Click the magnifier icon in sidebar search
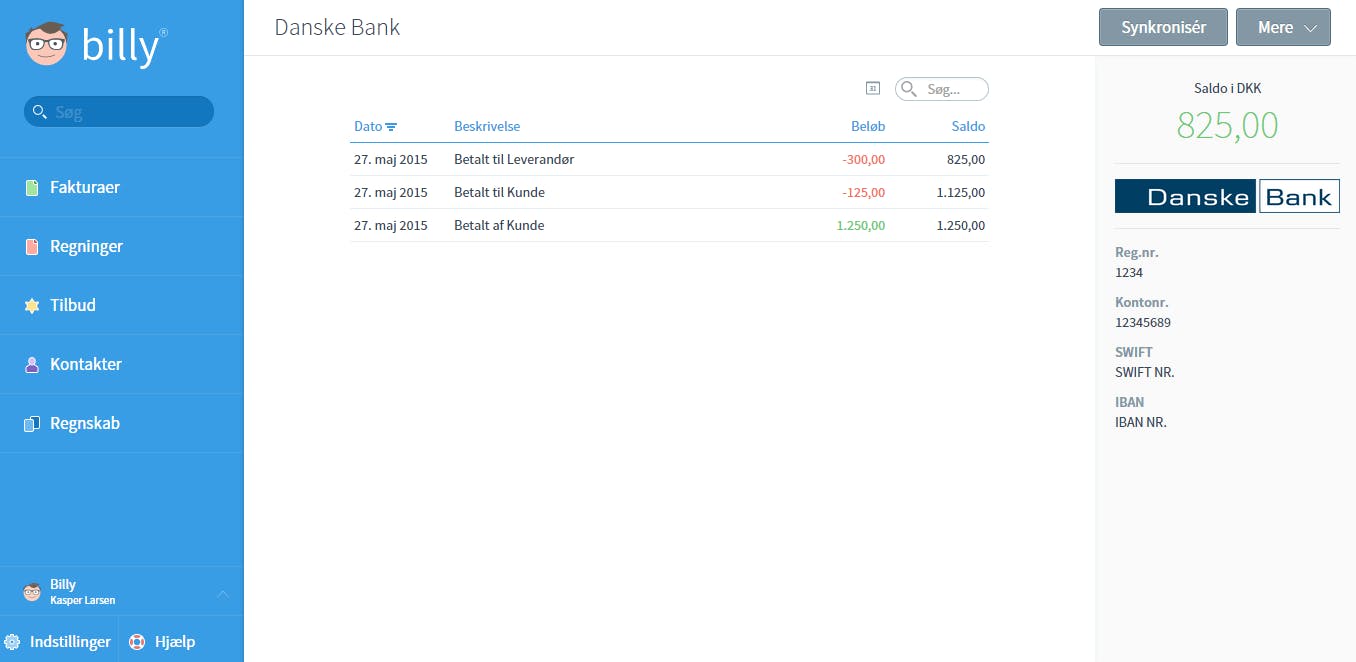The width and height of the screenshot is (1356, 662). tap(40, 111)
